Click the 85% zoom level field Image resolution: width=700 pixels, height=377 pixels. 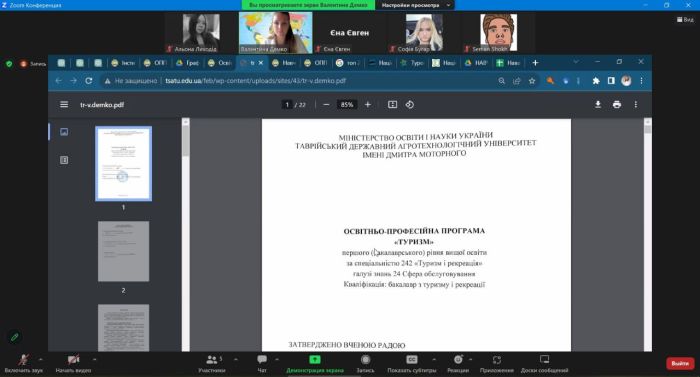pos(347,105)
